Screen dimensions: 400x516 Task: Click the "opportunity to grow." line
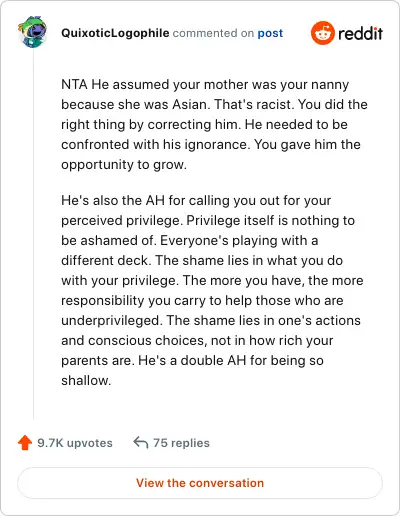pos(124,165)
